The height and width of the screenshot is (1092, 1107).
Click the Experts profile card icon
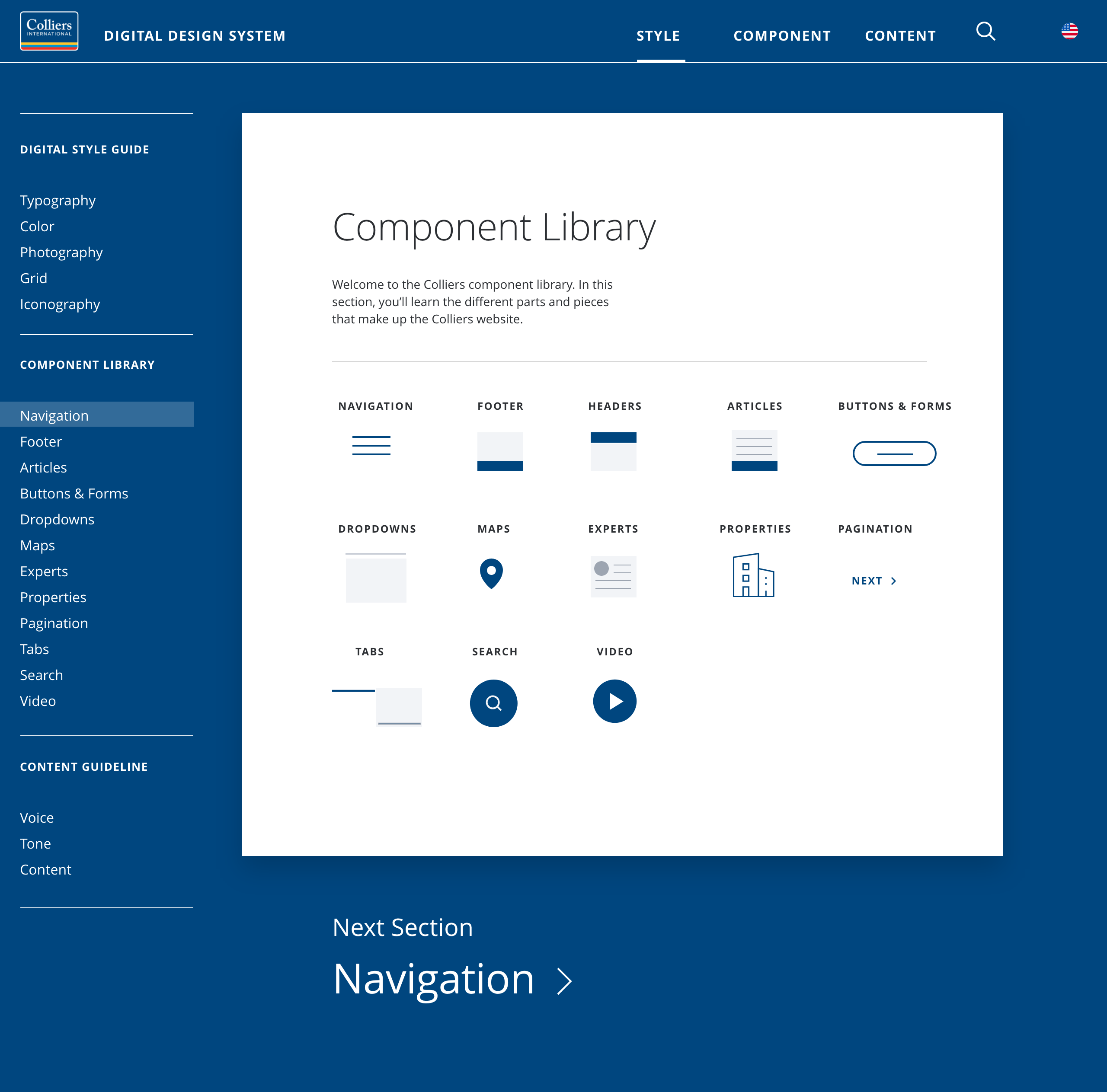tap(613, 576)
